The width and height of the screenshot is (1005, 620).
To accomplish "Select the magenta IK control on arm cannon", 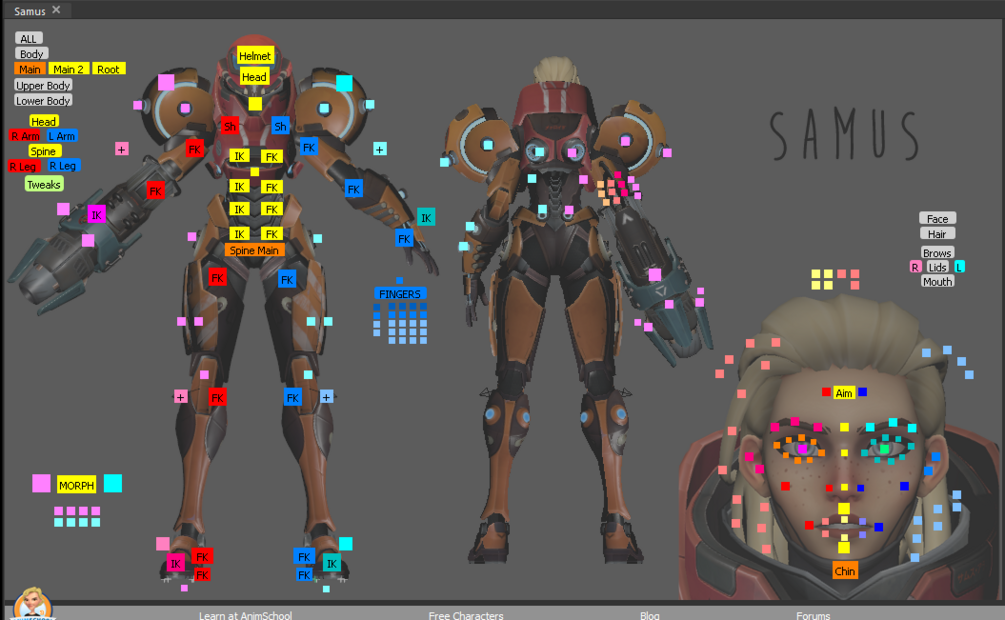I will (96, 215).
